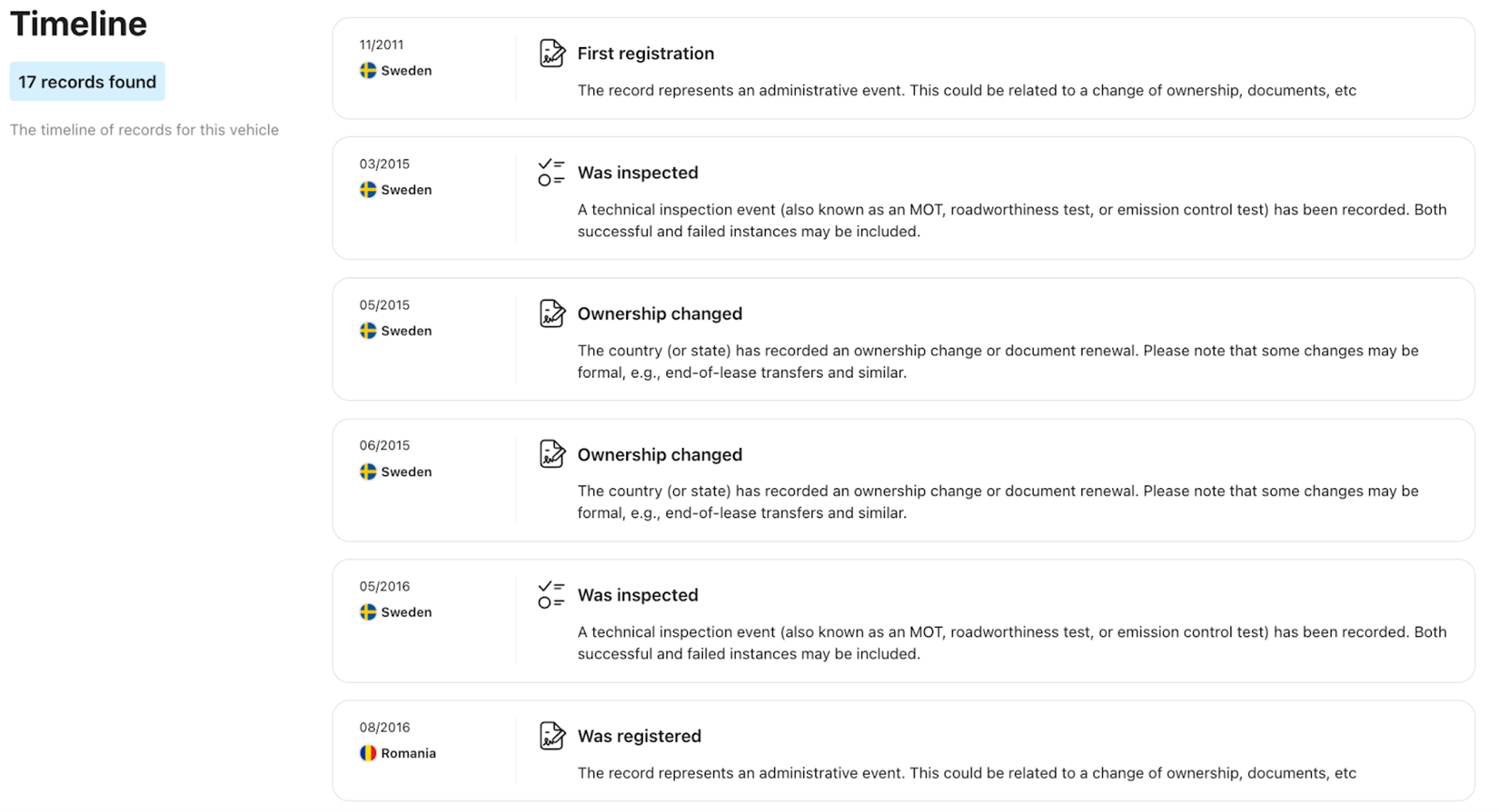
Task: Click the 05/2015 ownership changed document icon
Action: [552, 313]
